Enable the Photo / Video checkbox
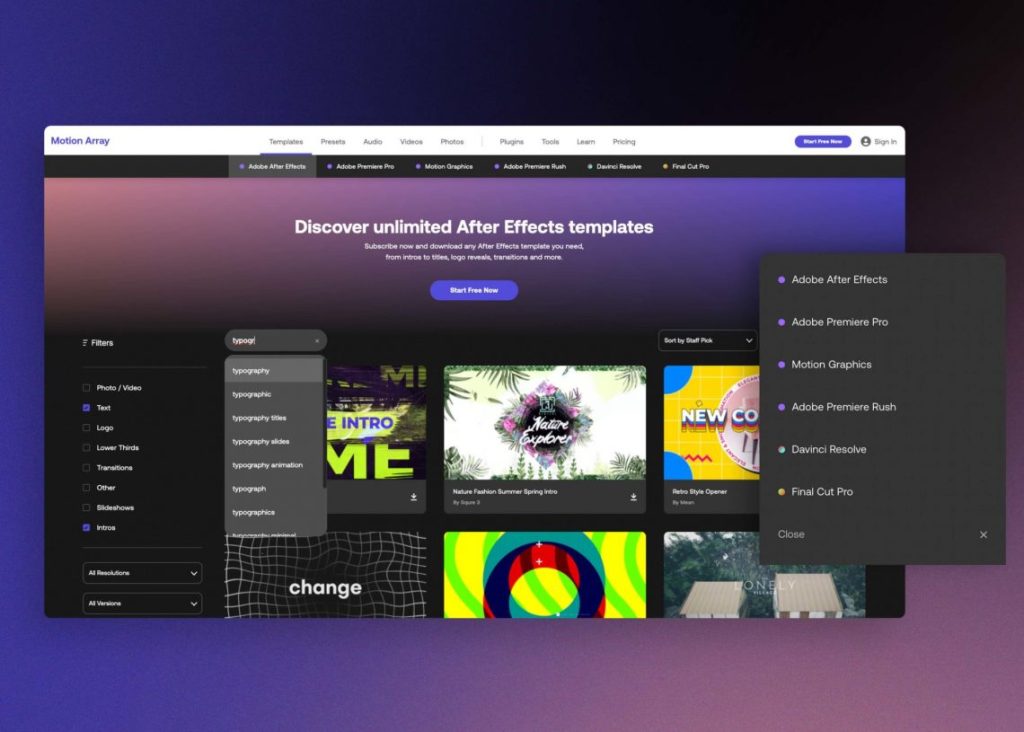Screen dimensions: 1024x732 [87, 388]
